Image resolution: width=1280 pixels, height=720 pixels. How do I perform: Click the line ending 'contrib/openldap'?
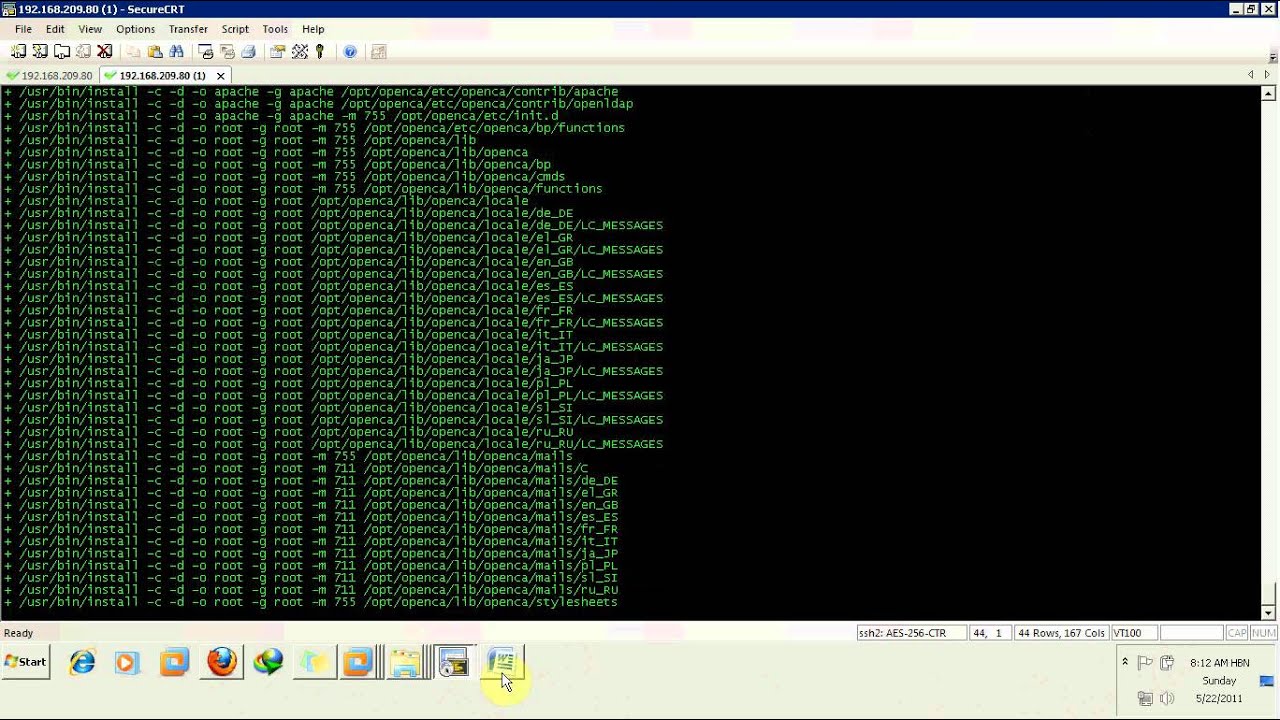318,104
